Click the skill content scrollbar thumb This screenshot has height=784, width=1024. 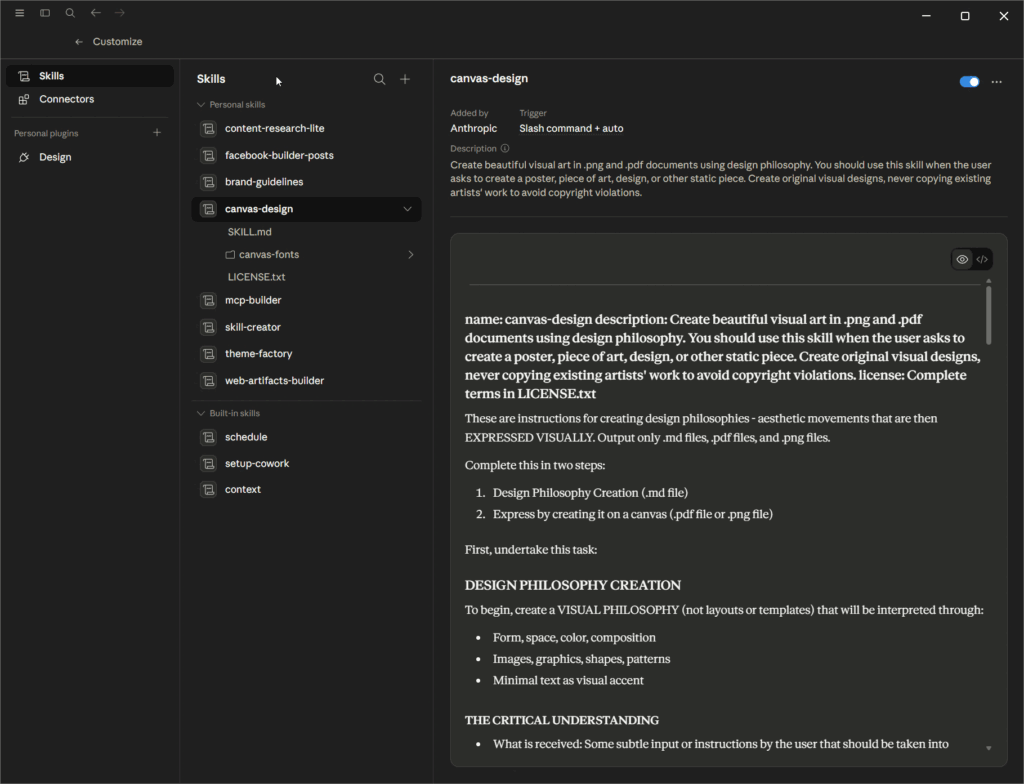(989, 315)
